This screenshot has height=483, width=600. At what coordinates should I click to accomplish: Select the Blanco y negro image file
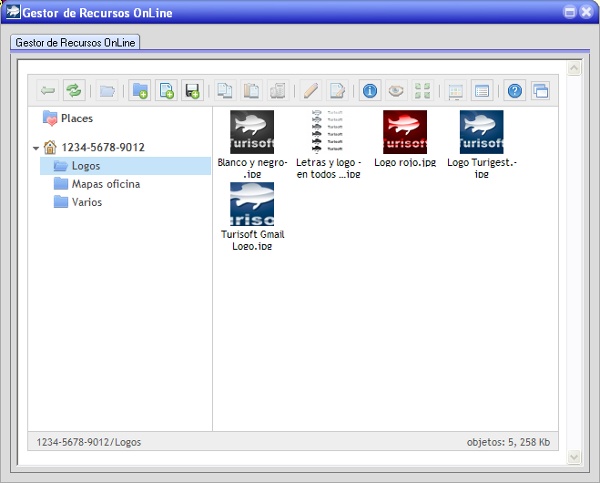click(252, 132)
